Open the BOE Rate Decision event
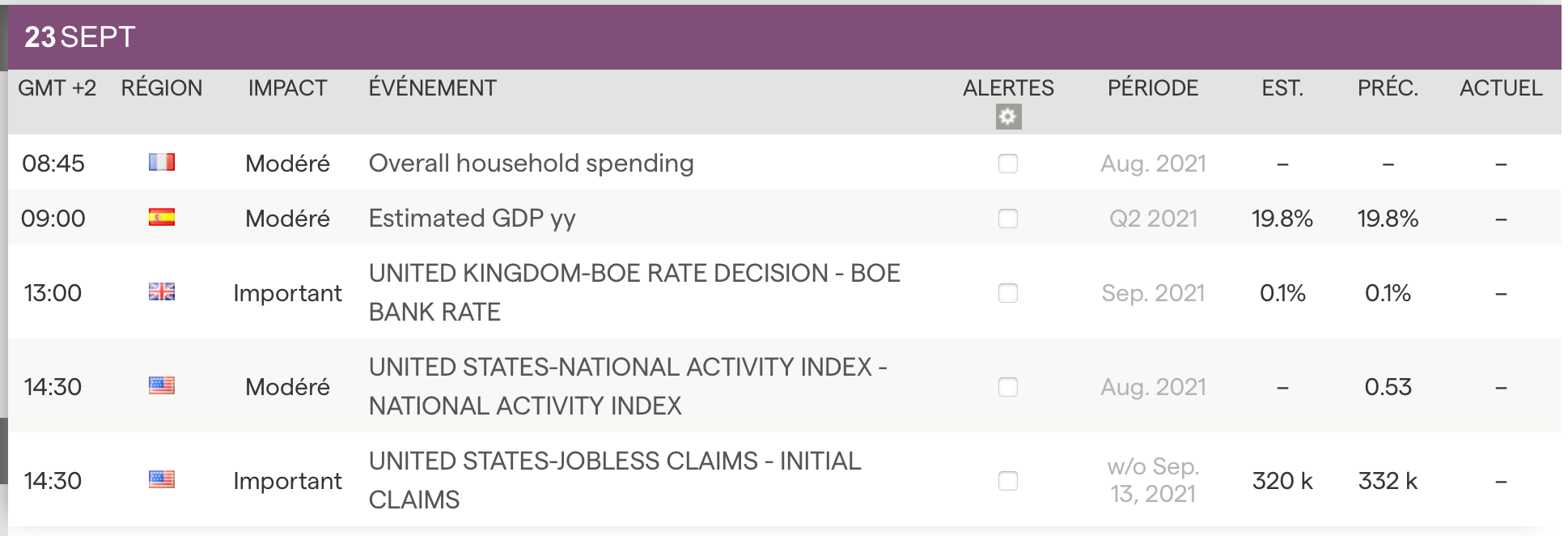Viewport: 1568px width, 536px height. pyautogui.click(x=634, y=292)
